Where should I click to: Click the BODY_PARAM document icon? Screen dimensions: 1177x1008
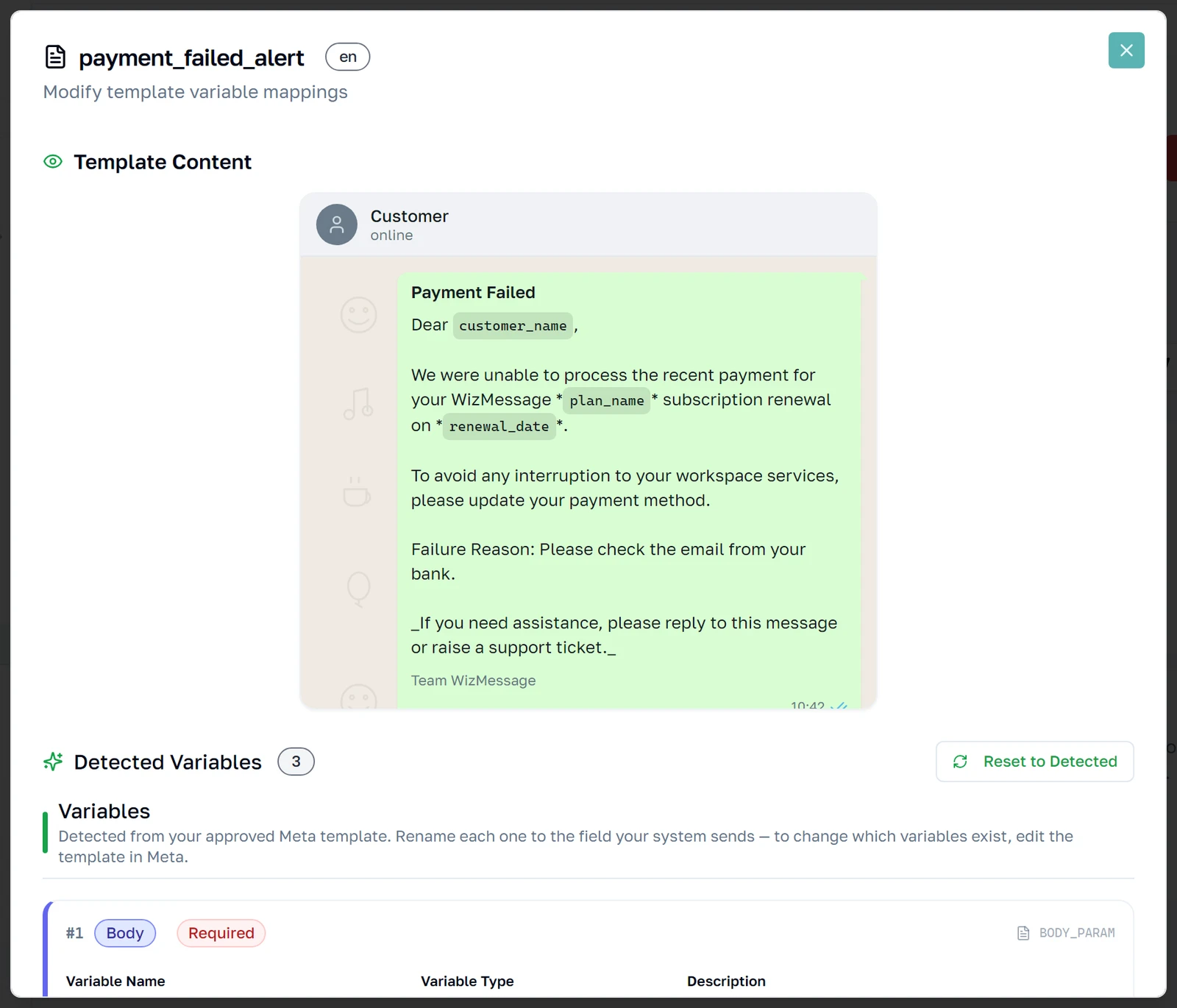pyautogui.click(x=1023, y=933)
